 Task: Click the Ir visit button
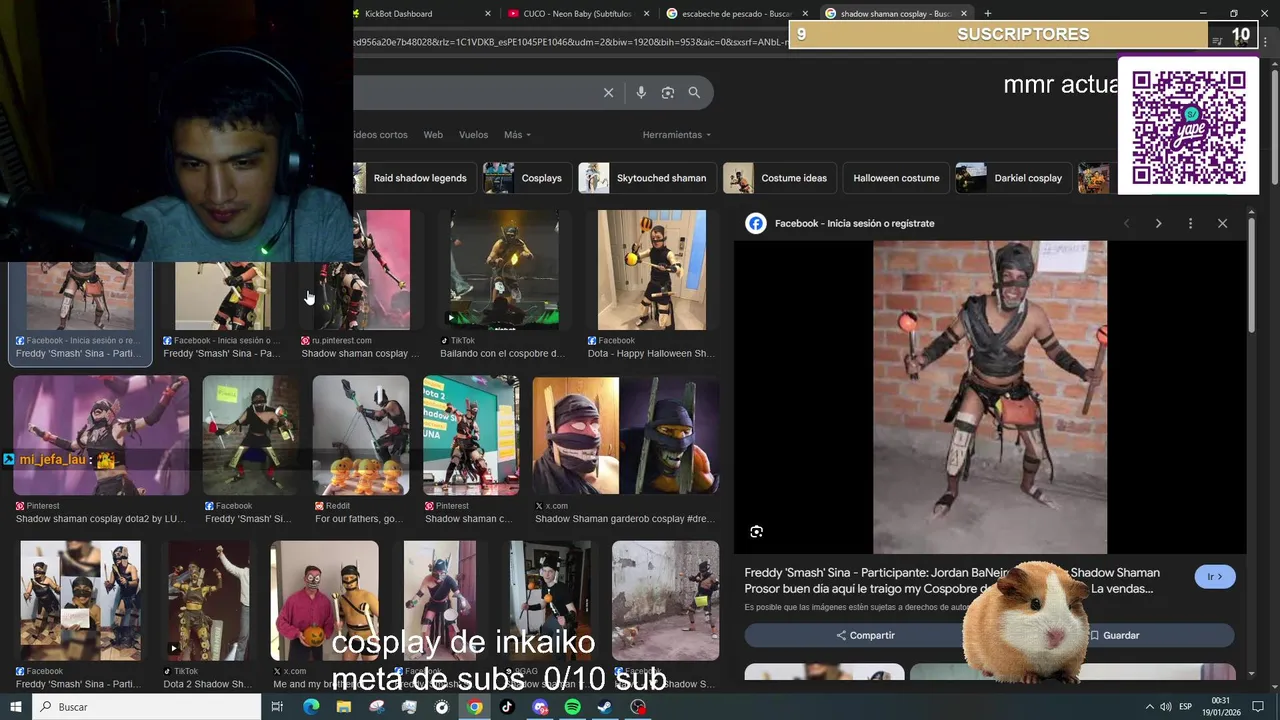click(x=1215, y=577)
